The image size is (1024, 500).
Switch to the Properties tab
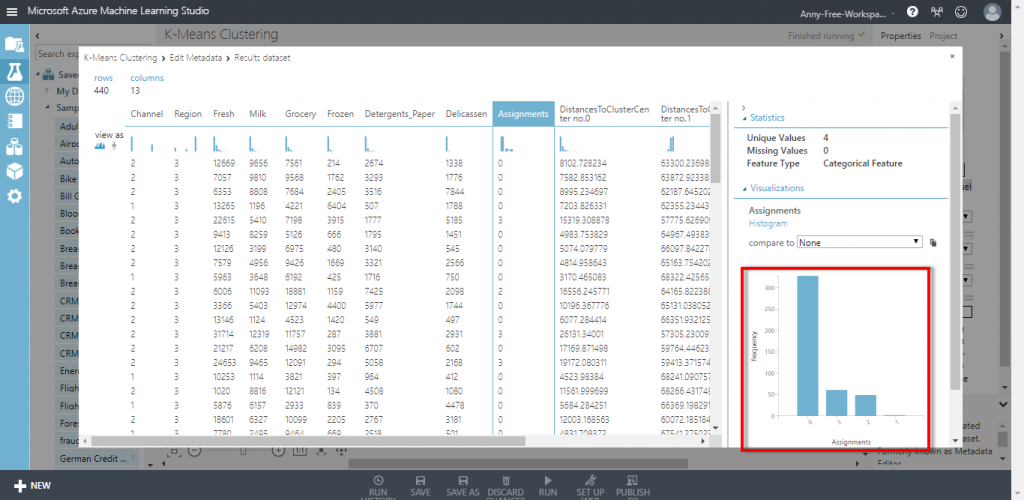pos(901,36)
